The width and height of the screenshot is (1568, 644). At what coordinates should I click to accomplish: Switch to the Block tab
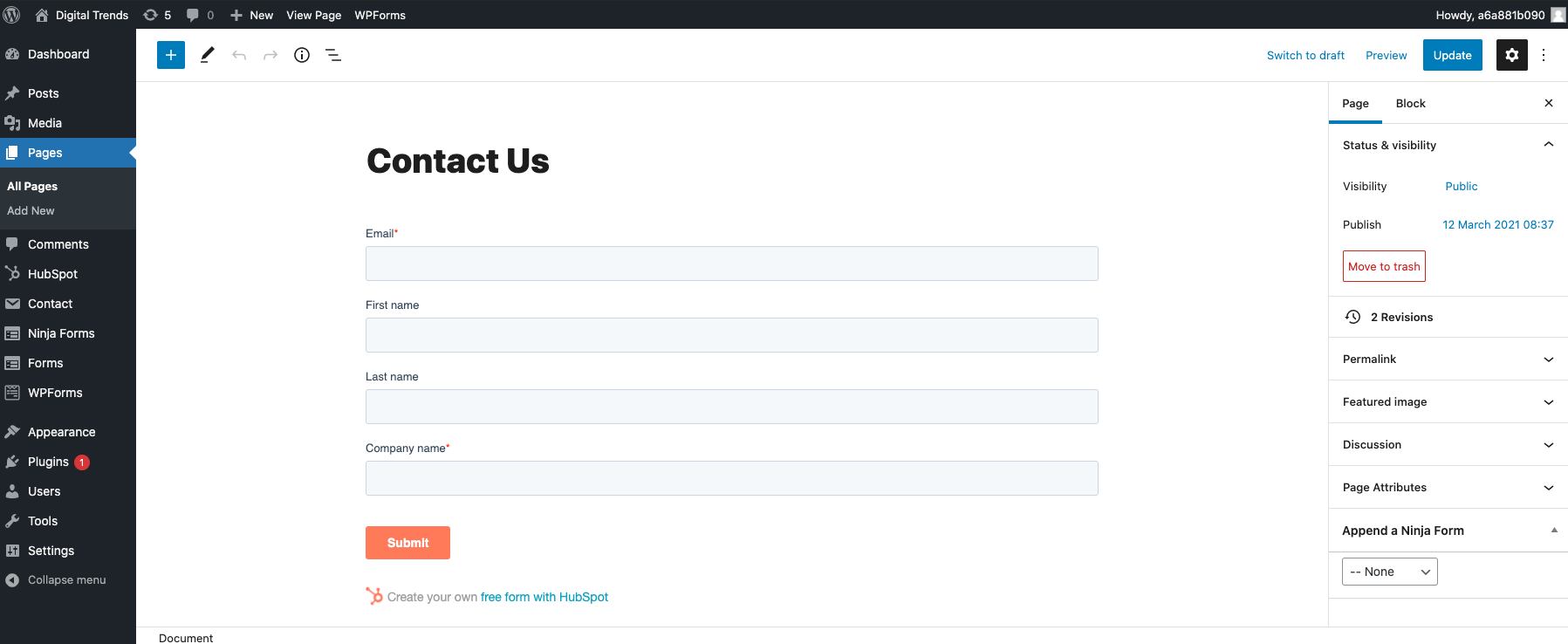[x=1410, y=103]
